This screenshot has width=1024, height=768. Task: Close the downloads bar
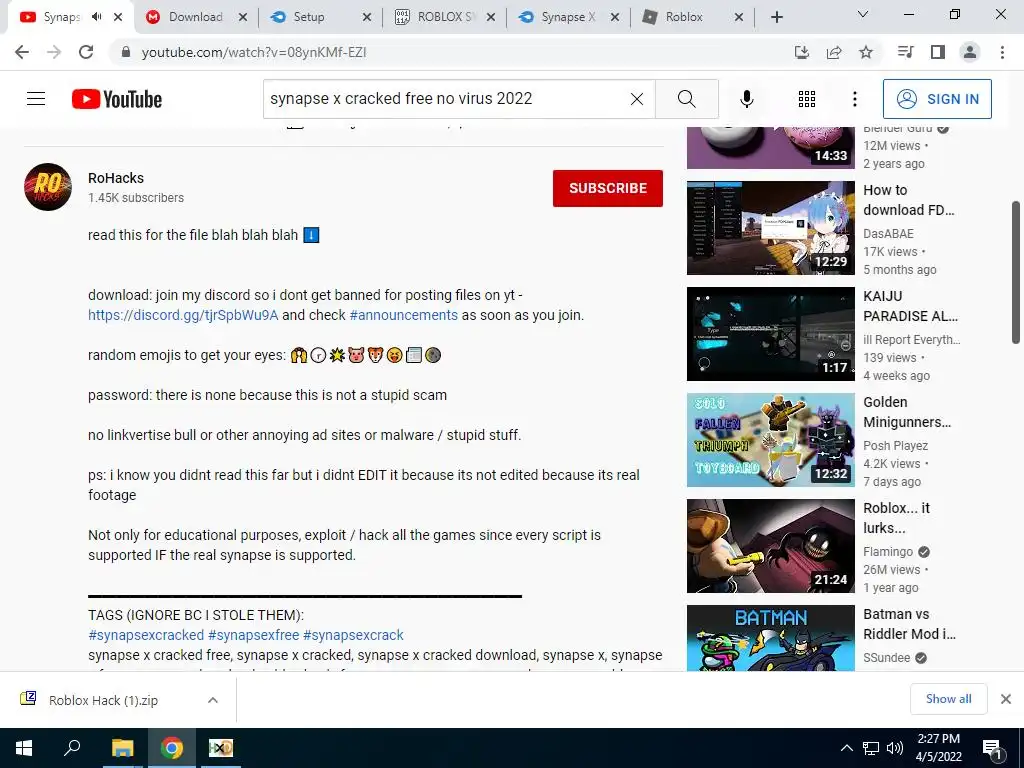pos(1006,699)
